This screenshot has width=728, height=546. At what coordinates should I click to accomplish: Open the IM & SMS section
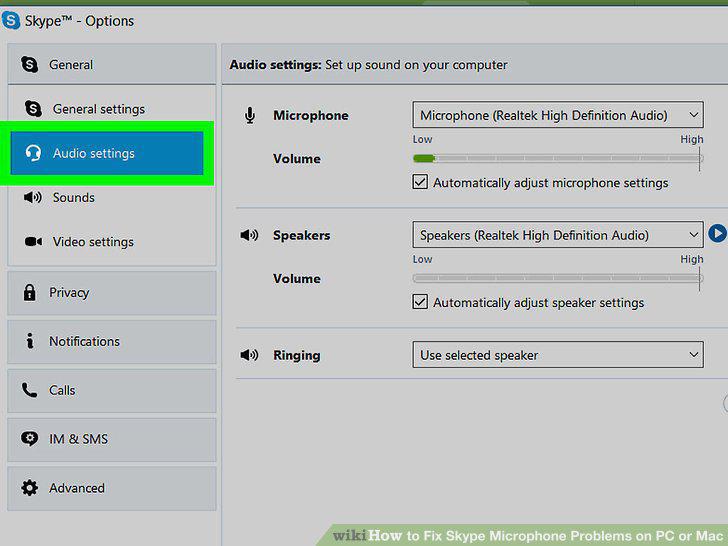[112, 439]
